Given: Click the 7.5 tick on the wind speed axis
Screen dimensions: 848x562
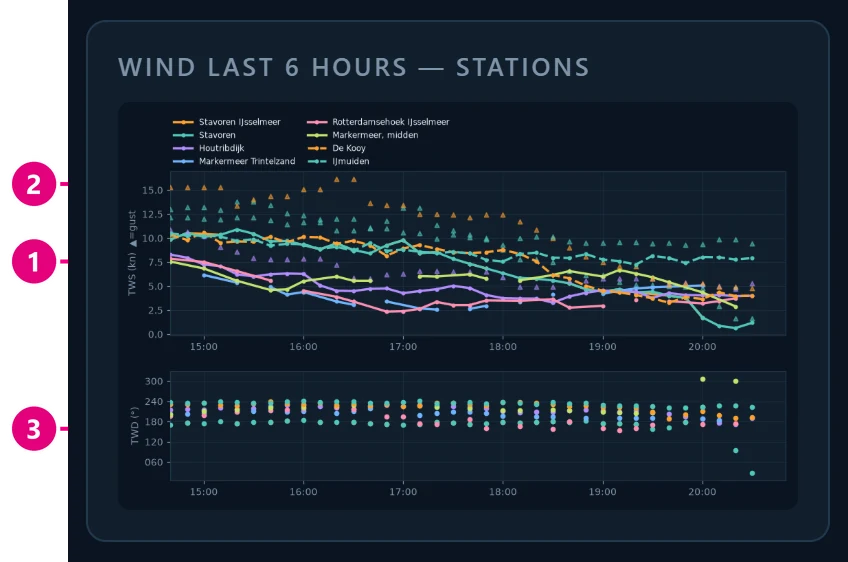Looking at the screenshot, I should click(x=154, y=262).
